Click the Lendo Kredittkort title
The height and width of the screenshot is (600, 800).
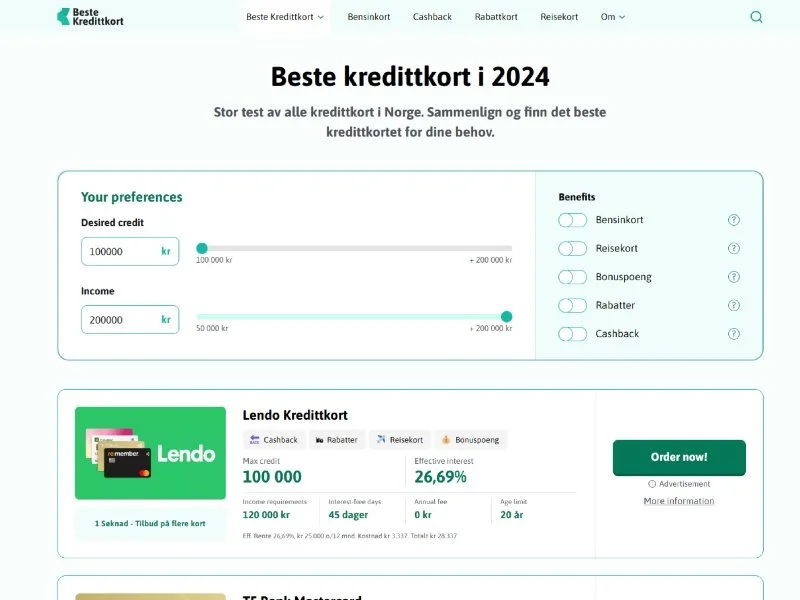295,415
